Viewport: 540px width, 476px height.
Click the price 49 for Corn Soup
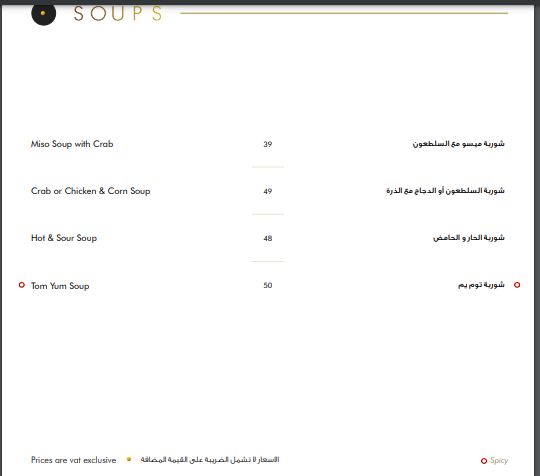268,191
